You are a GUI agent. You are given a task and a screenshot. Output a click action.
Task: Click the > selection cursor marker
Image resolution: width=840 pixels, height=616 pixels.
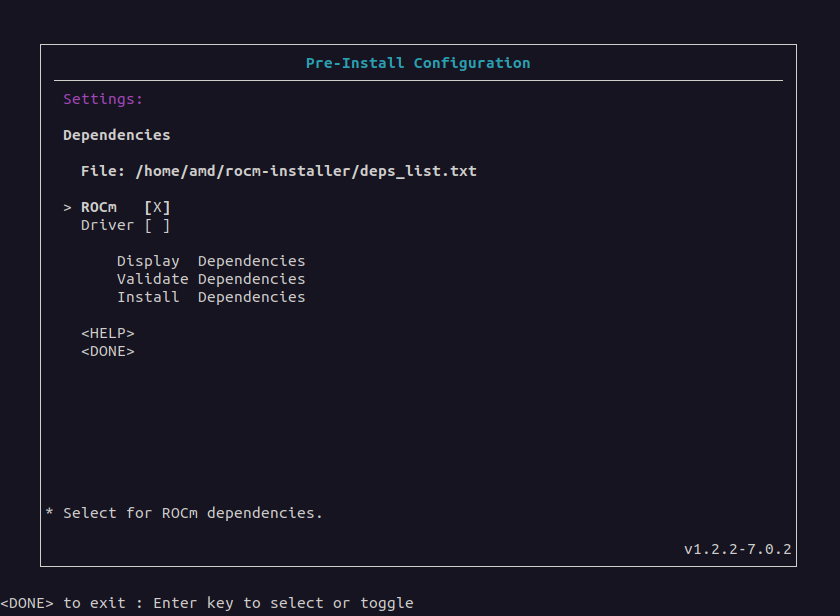click(67, 207)
